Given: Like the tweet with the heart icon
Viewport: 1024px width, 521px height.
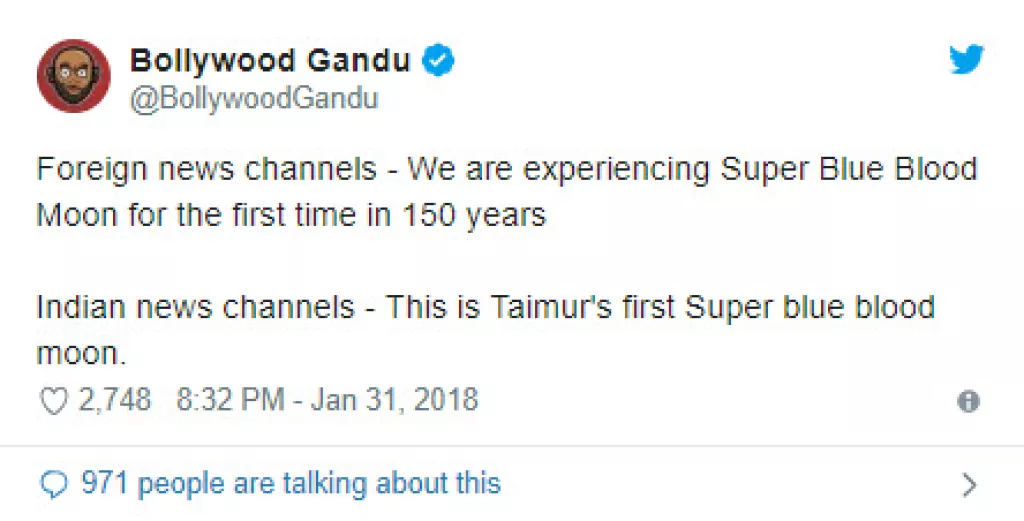Looking at the screenshot, I should [x=51, y=401].
